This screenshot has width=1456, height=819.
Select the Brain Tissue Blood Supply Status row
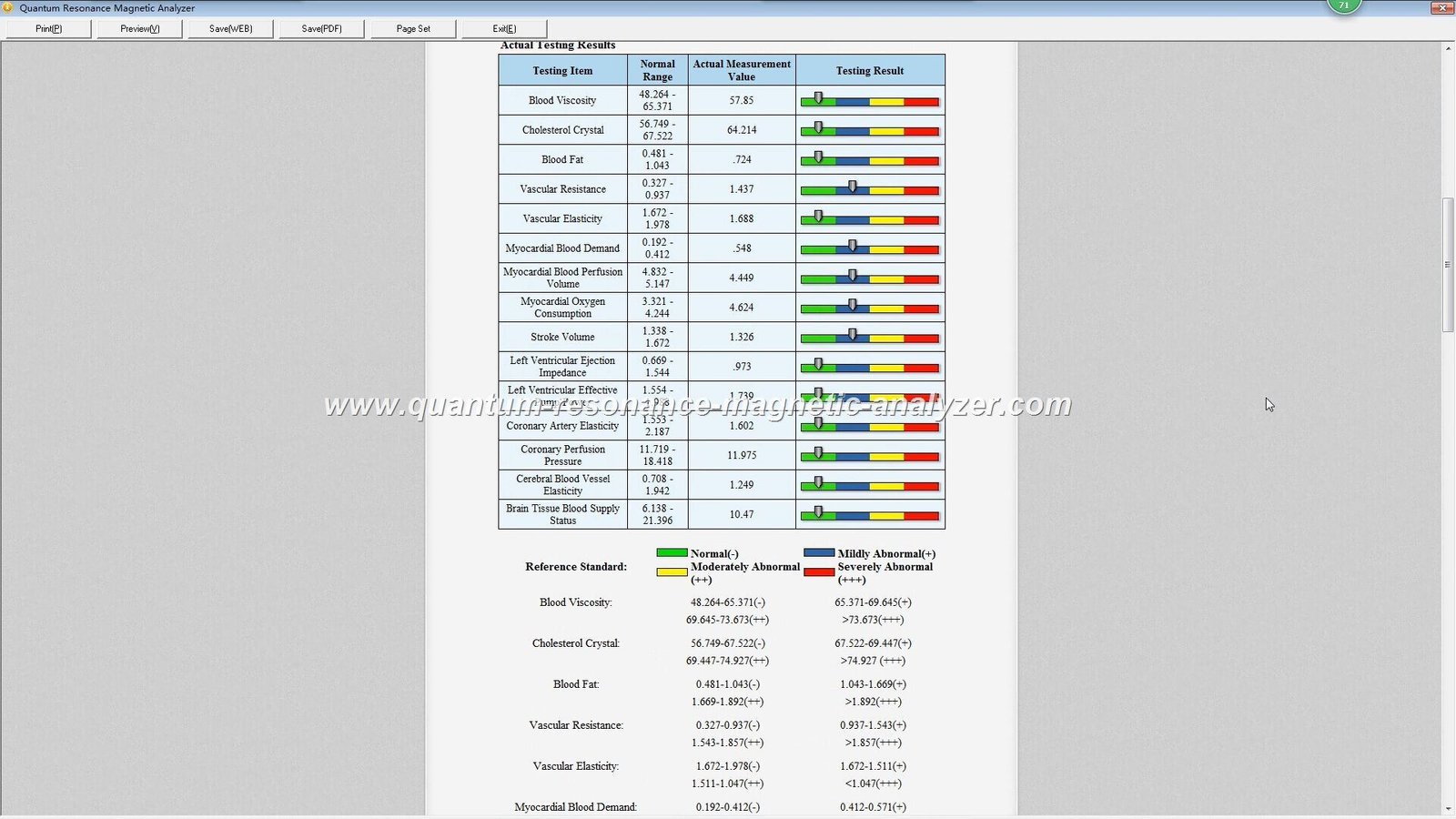561,514
